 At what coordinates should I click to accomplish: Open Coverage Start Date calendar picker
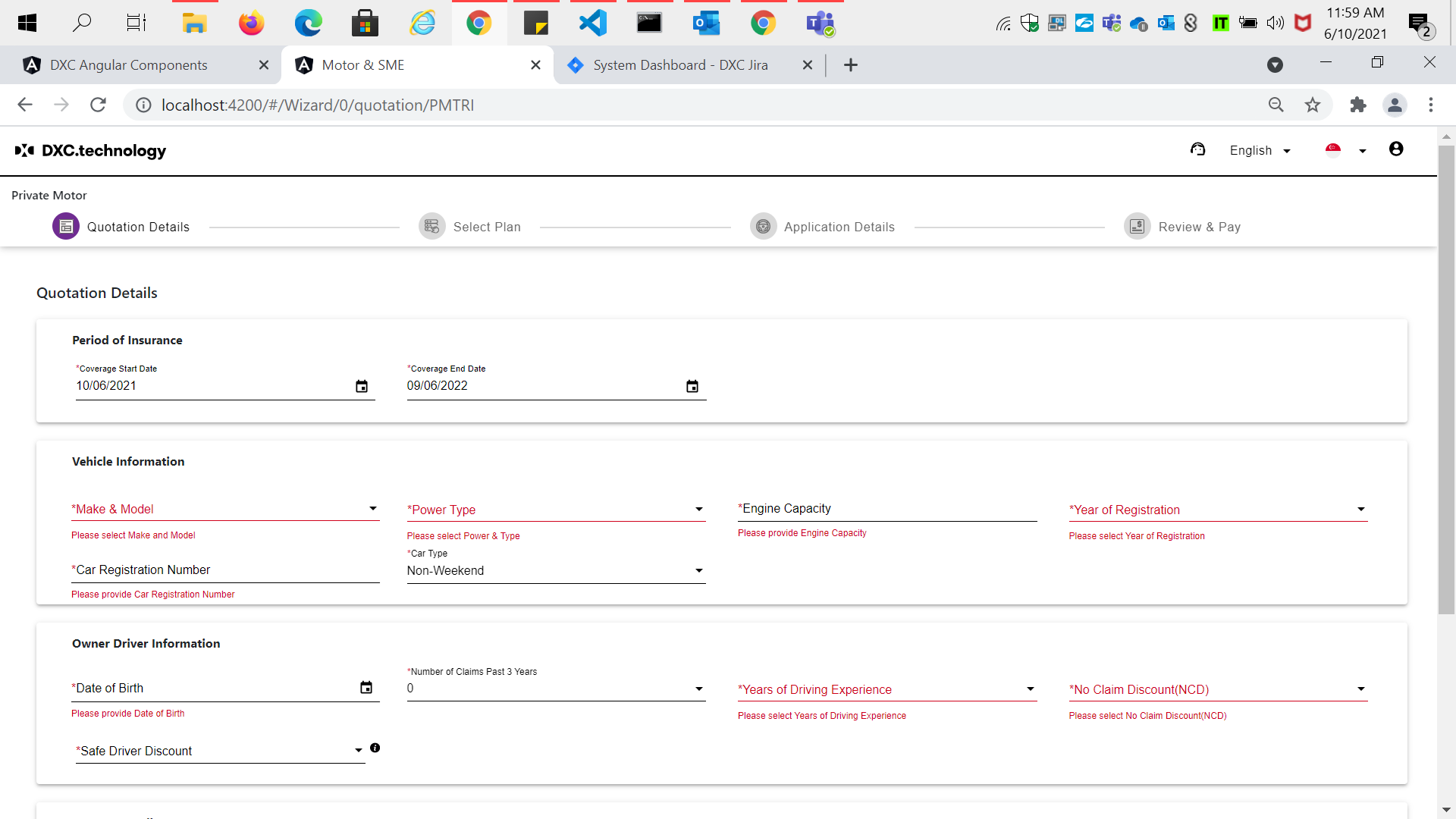[x=362, y=387]
